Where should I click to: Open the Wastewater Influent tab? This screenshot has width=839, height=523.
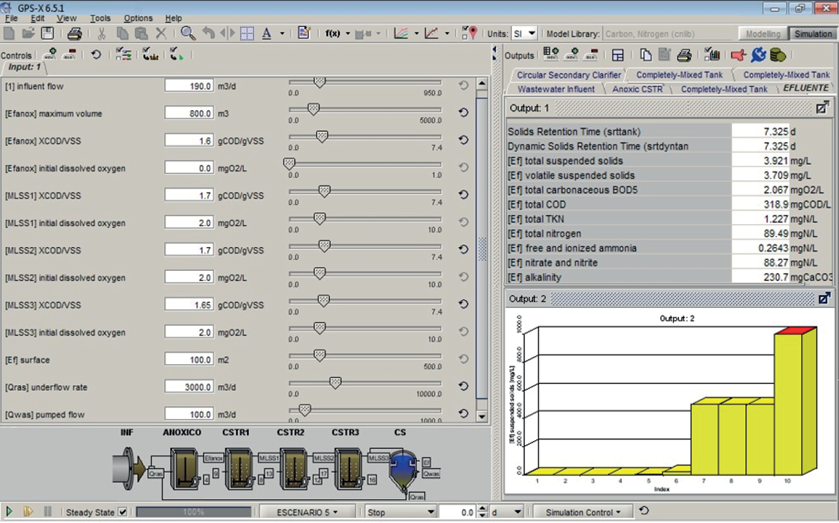coord(556,89)
